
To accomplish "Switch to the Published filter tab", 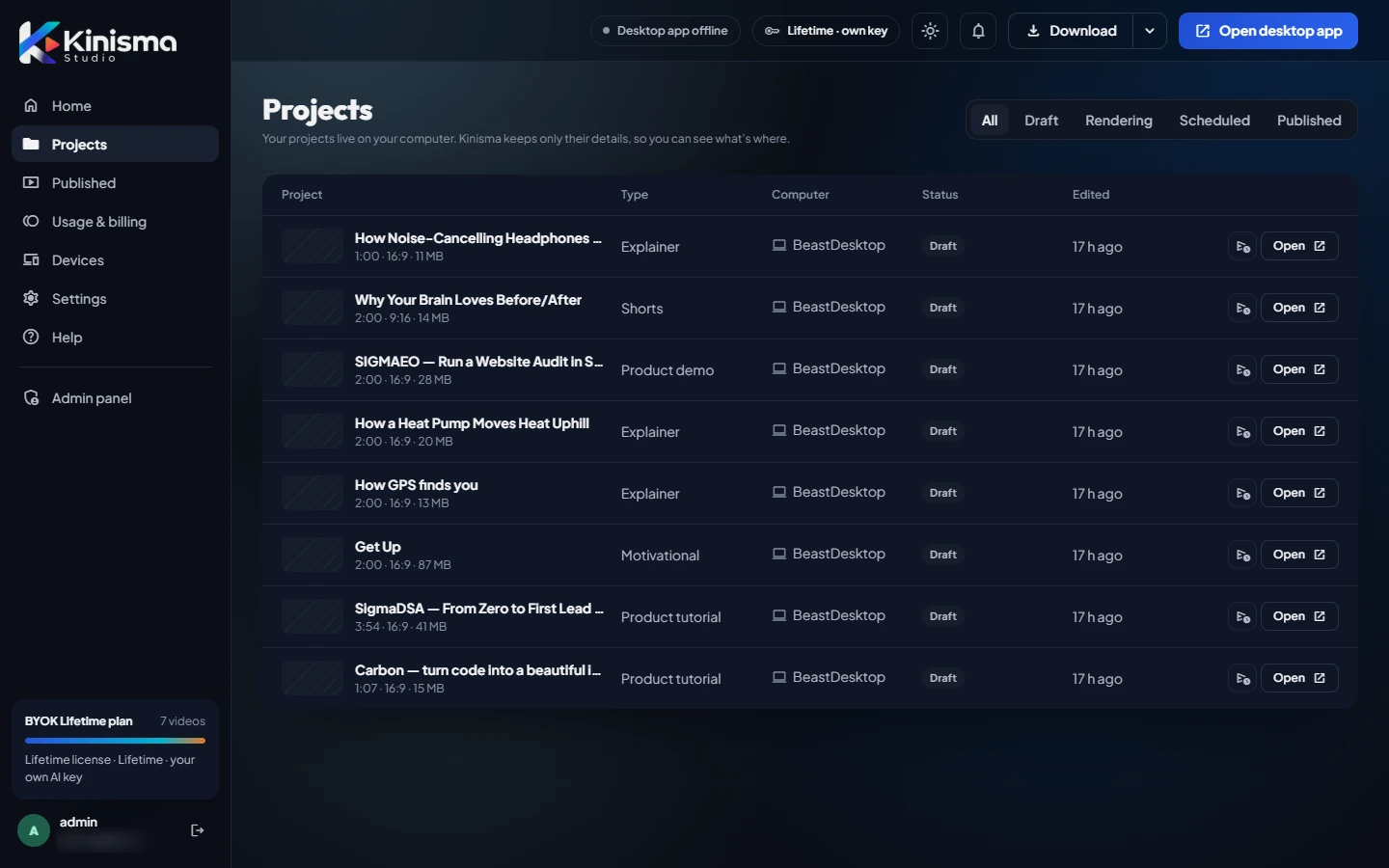I will click(x=1309, y=121).
